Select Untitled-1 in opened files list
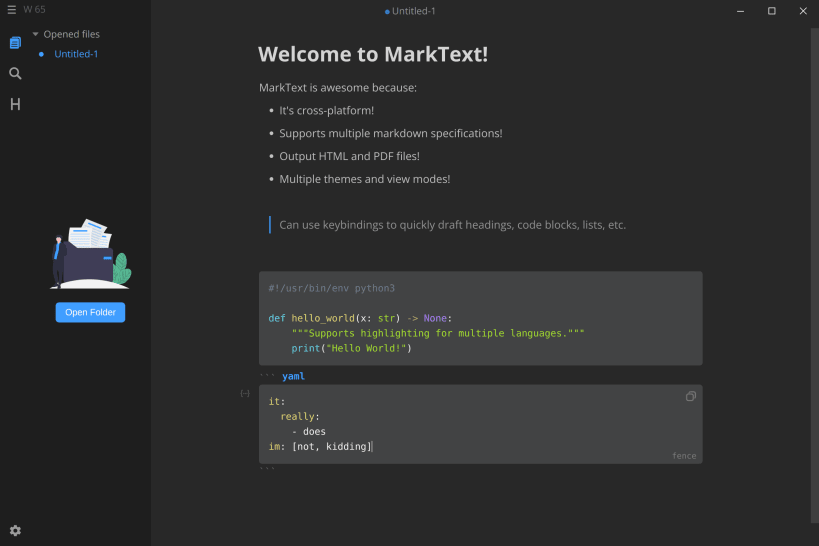This screenshot has width=819, height=546. (x=76, y=54)
